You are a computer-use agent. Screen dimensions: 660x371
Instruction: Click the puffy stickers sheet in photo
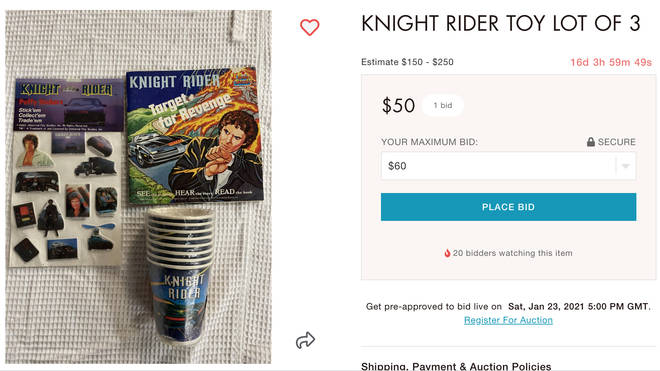pos(66,172)
